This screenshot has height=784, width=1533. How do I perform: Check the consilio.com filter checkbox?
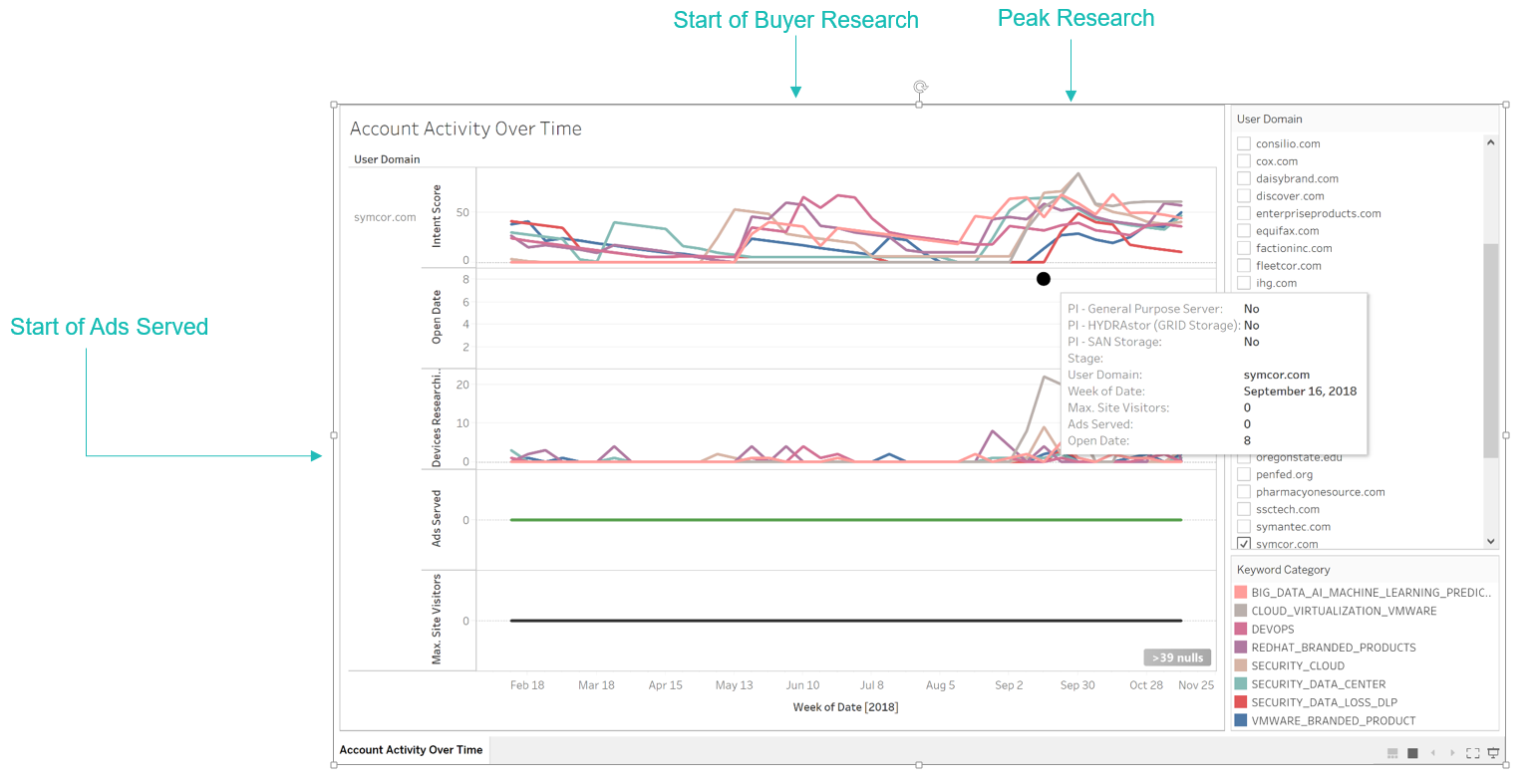pos(1243,142)
